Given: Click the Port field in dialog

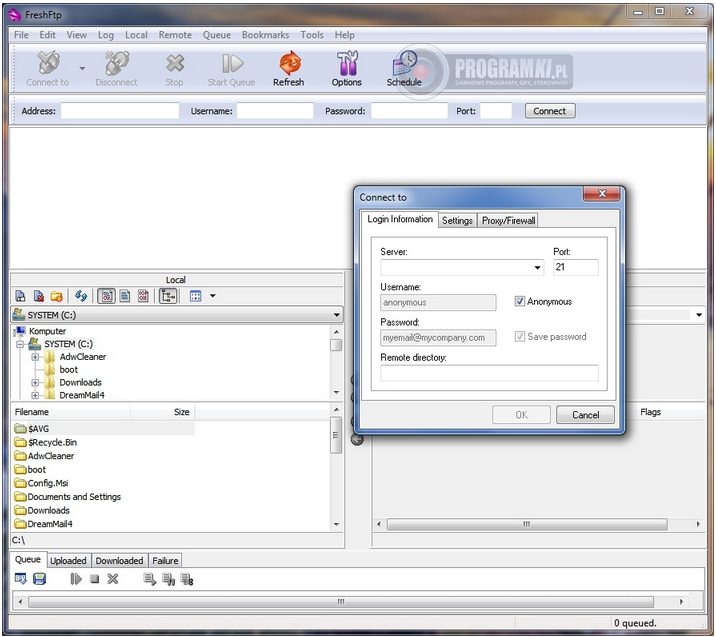Looking at the screenshot, I should coord(575,267).
